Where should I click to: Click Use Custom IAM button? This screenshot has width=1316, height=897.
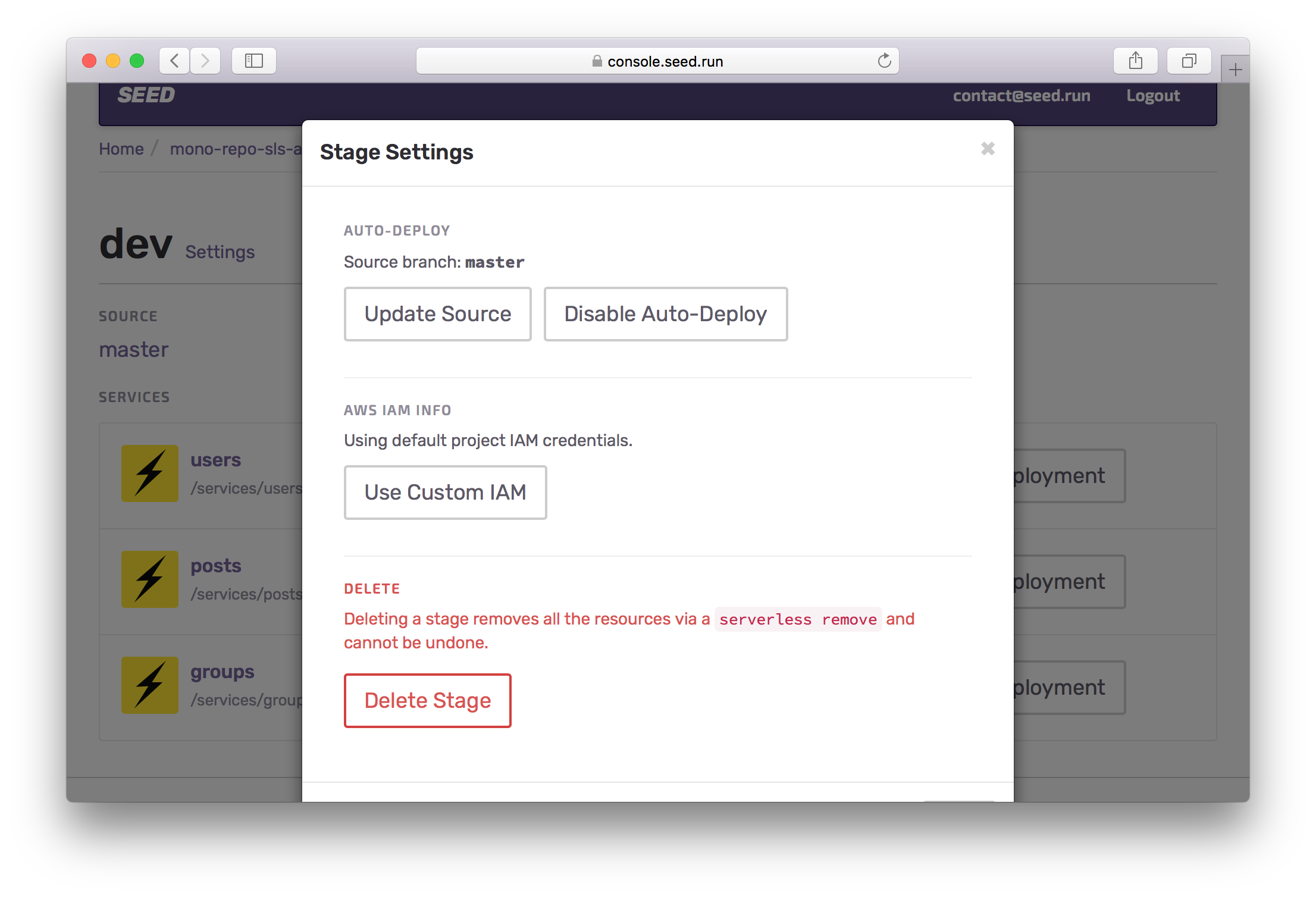445,493
